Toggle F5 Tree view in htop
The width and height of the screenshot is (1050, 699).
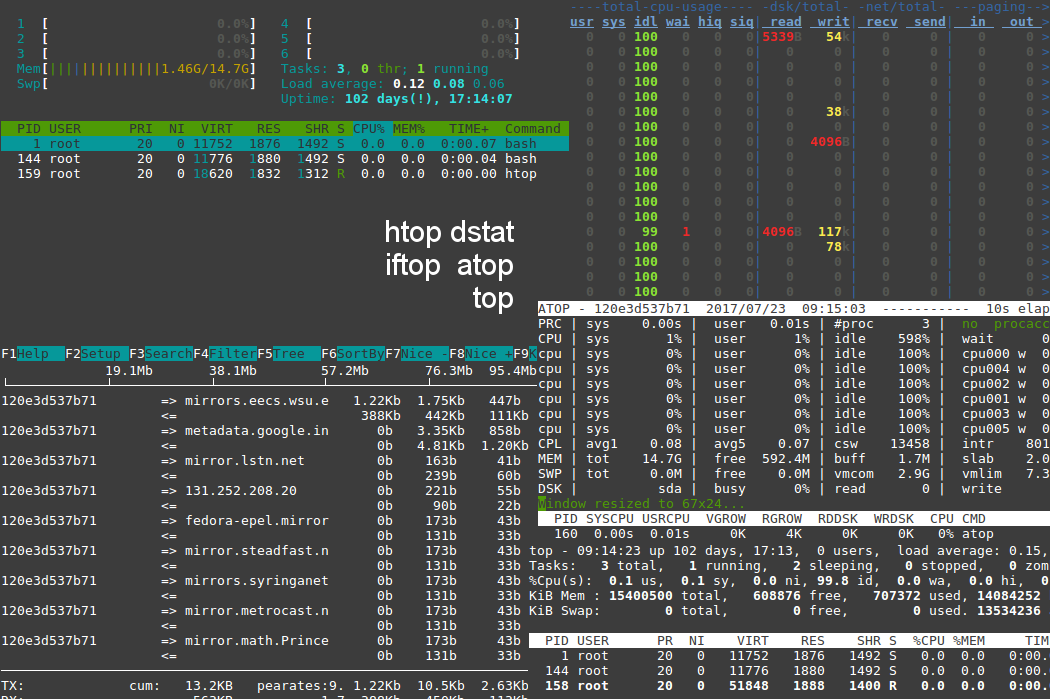point(289,354)
